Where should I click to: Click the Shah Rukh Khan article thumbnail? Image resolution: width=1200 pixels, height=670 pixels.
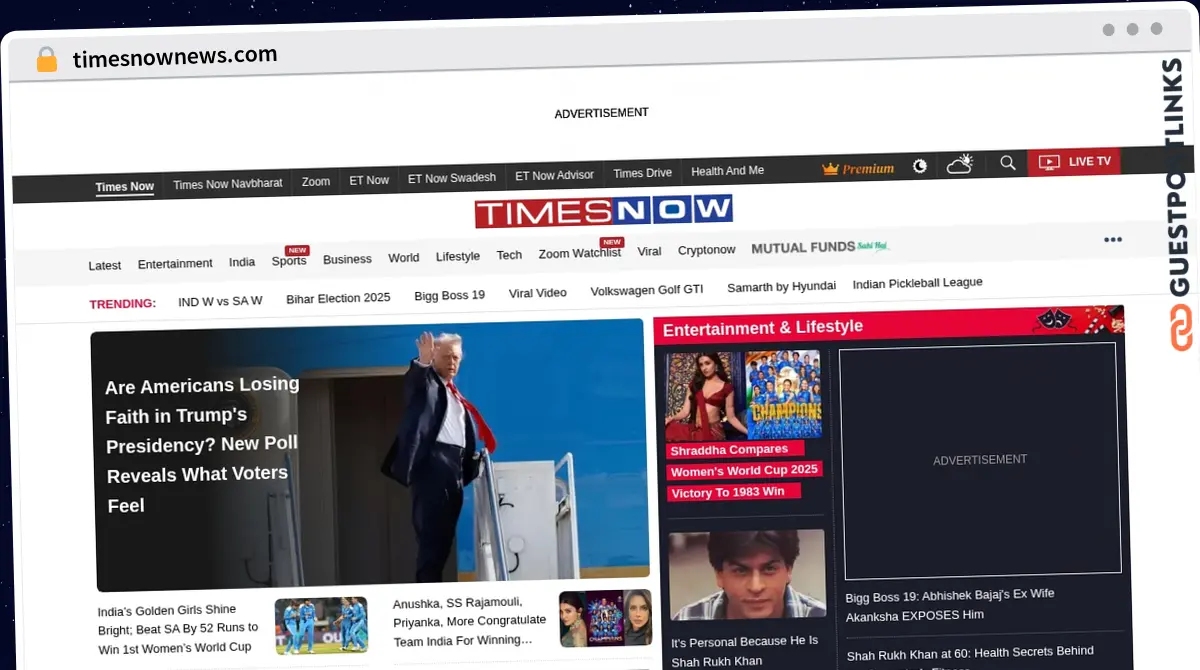click(746, 575)
